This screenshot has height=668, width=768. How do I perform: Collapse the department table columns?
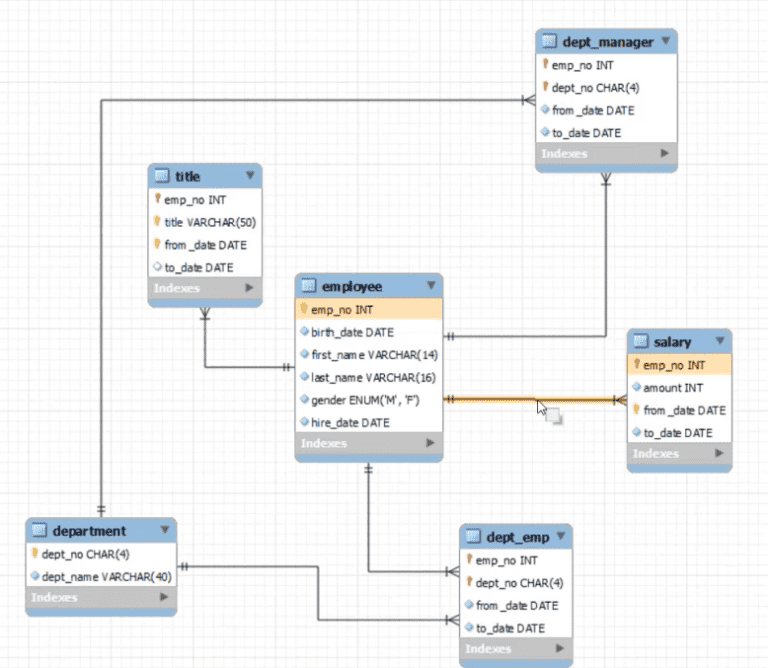[x=165, y=530]
